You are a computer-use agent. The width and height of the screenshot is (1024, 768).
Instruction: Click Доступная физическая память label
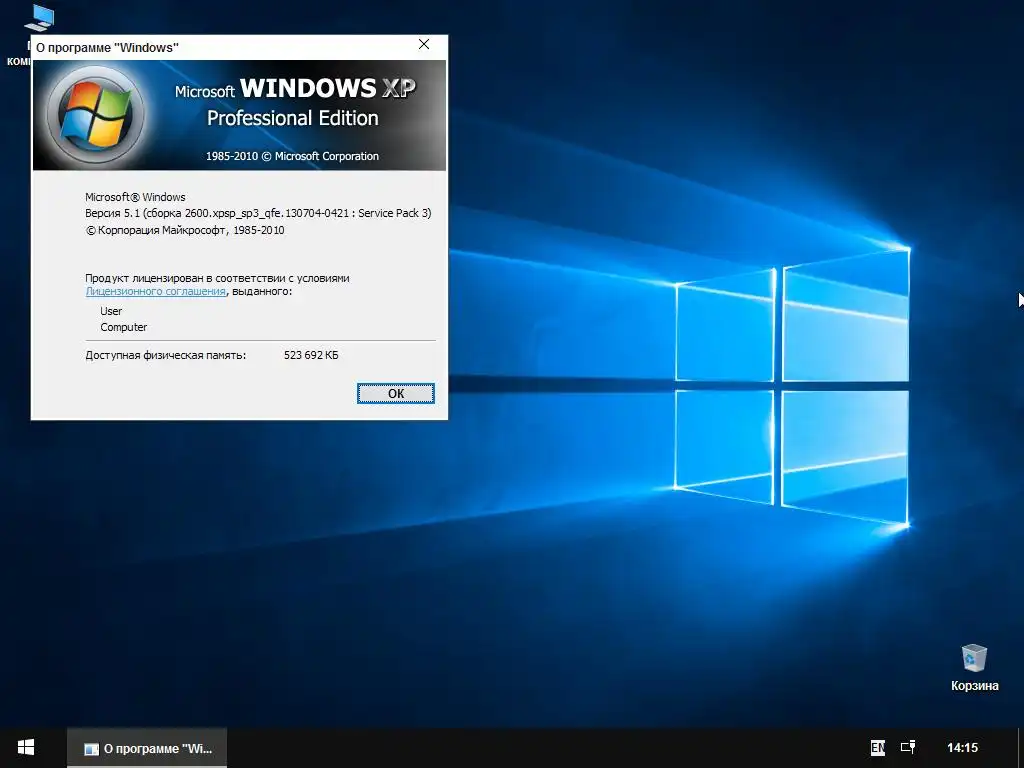click(166, 355)
